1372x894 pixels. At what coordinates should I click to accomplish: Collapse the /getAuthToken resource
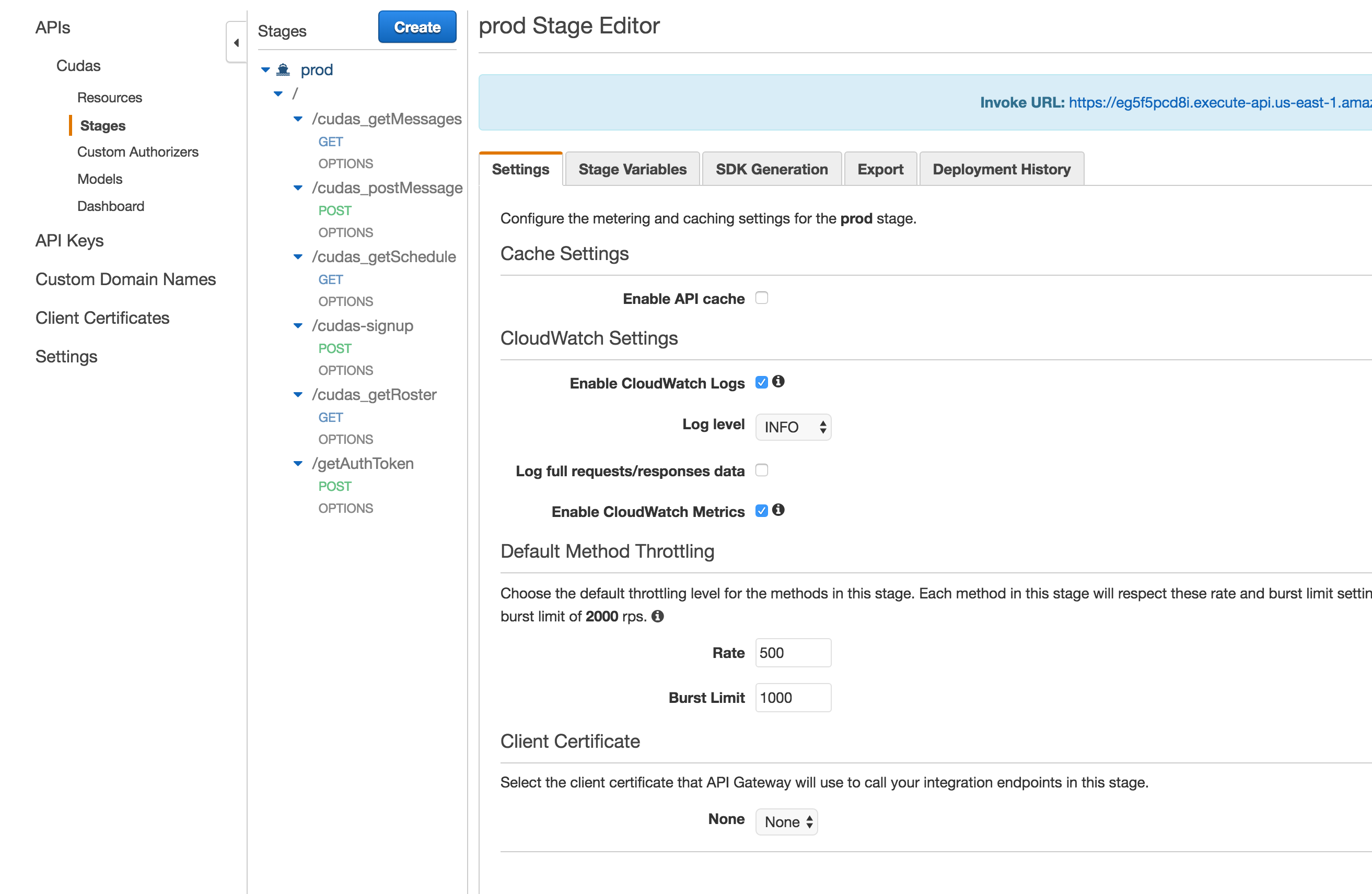tap(298, 463)
